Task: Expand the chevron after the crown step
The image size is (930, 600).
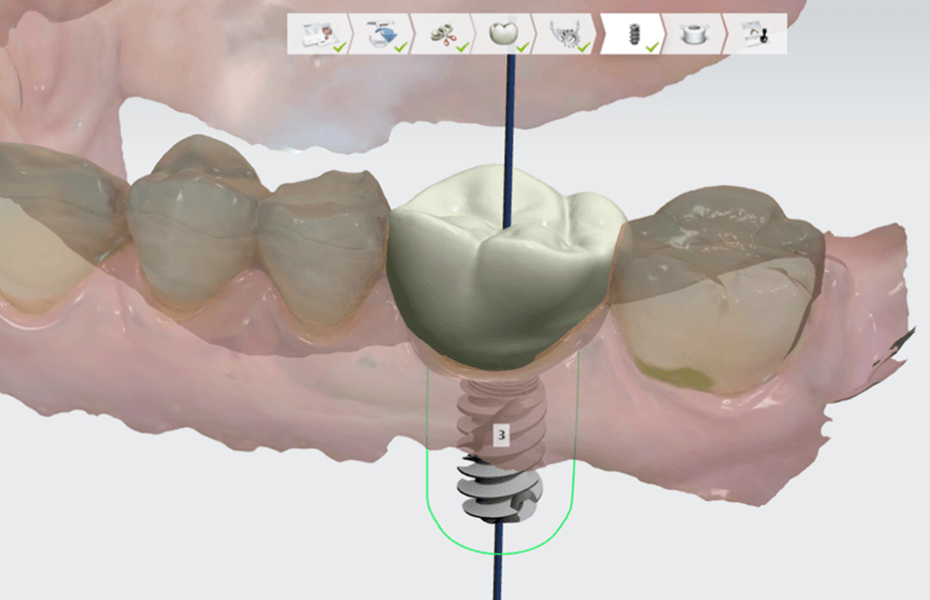Action: pos(534,32)
